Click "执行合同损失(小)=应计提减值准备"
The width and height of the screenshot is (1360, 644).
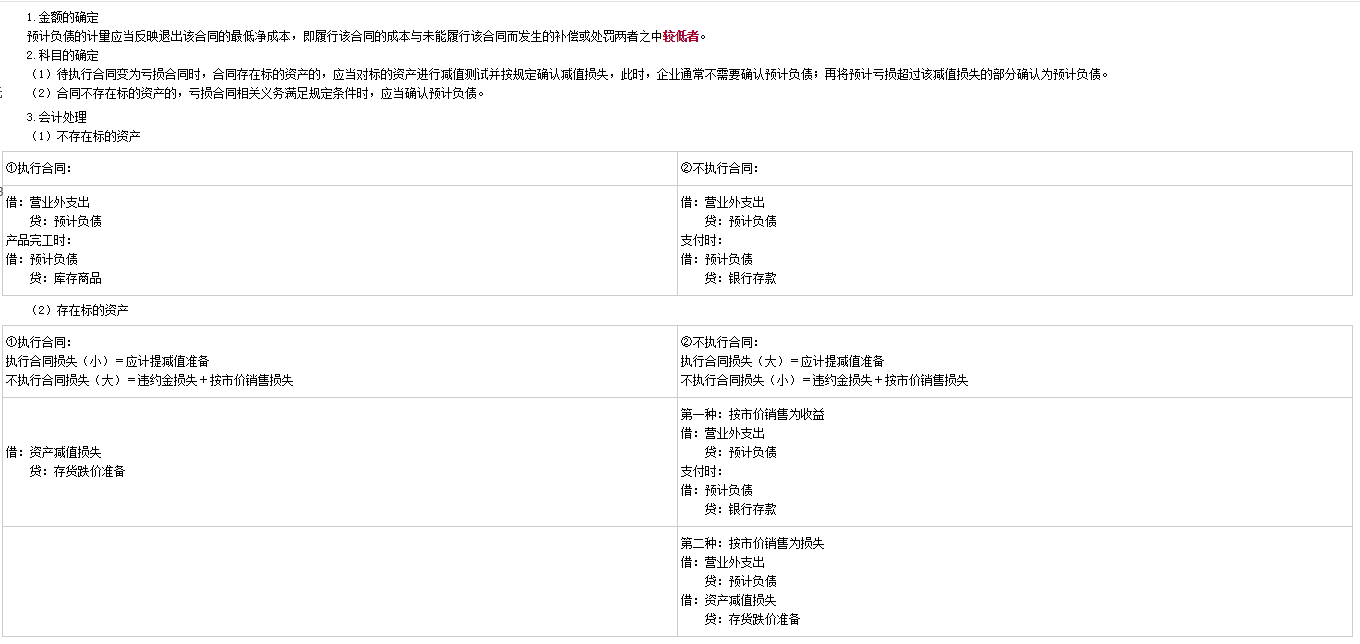pos(107,361)
